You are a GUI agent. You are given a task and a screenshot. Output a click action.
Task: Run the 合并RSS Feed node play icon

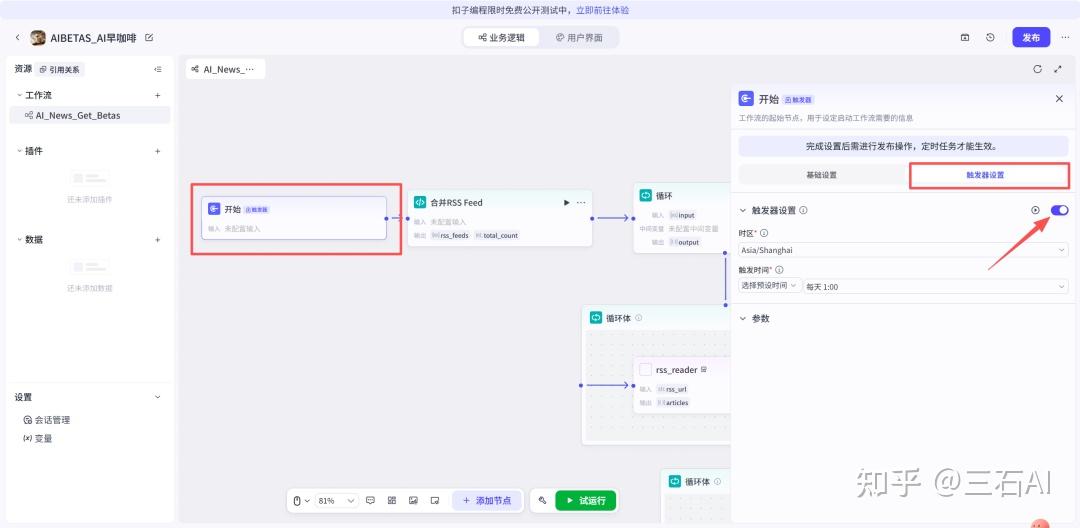tap(567, 202)
